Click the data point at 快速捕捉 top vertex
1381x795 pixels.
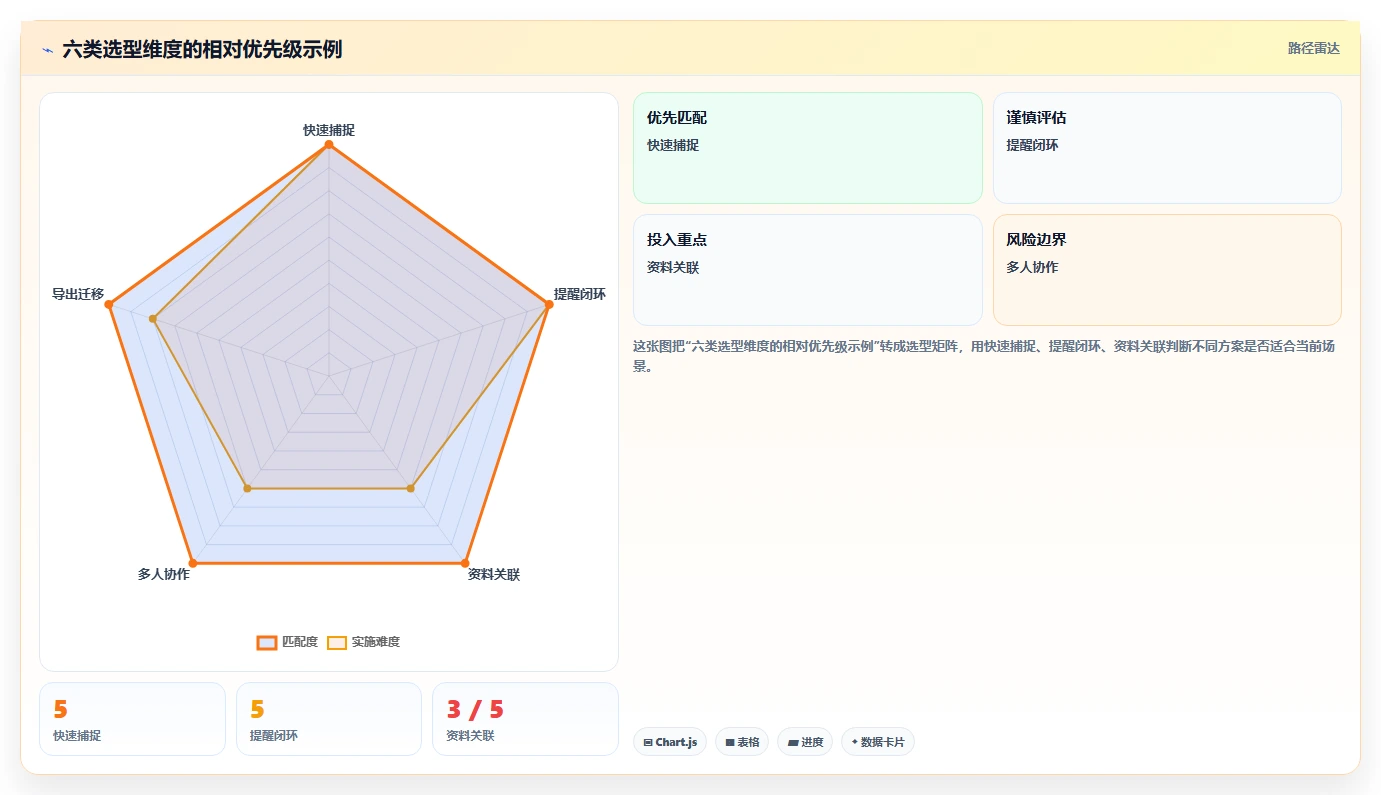click(x=329, y=145)
